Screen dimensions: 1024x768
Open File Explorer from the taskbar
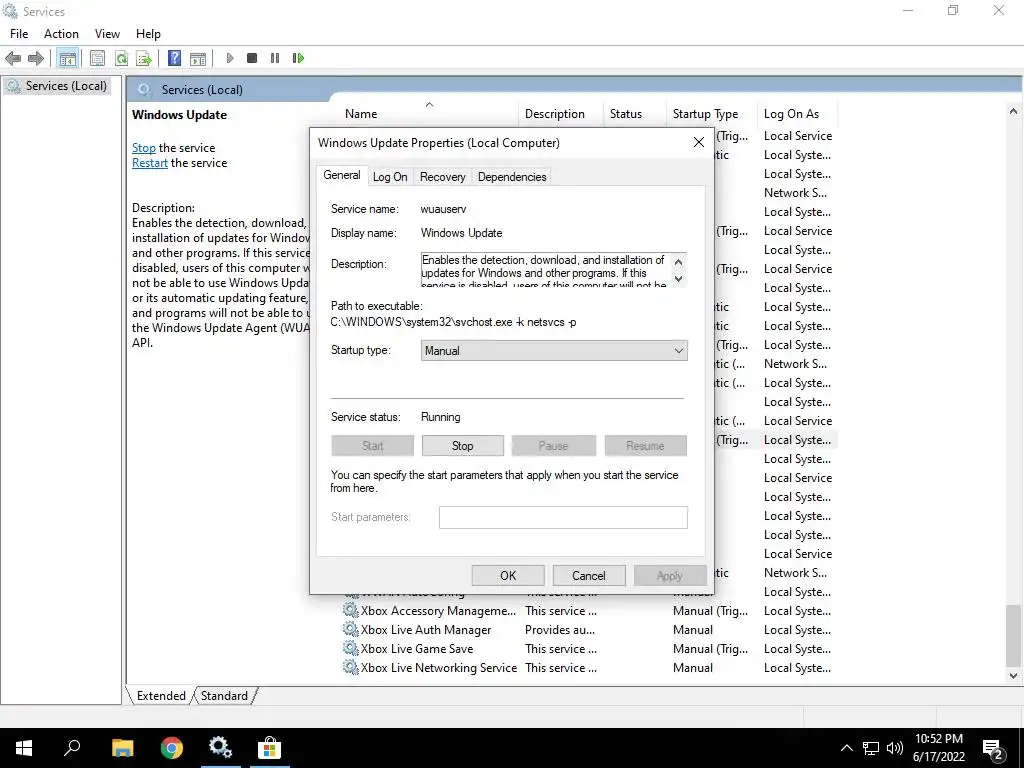click(x=122, y=748)
